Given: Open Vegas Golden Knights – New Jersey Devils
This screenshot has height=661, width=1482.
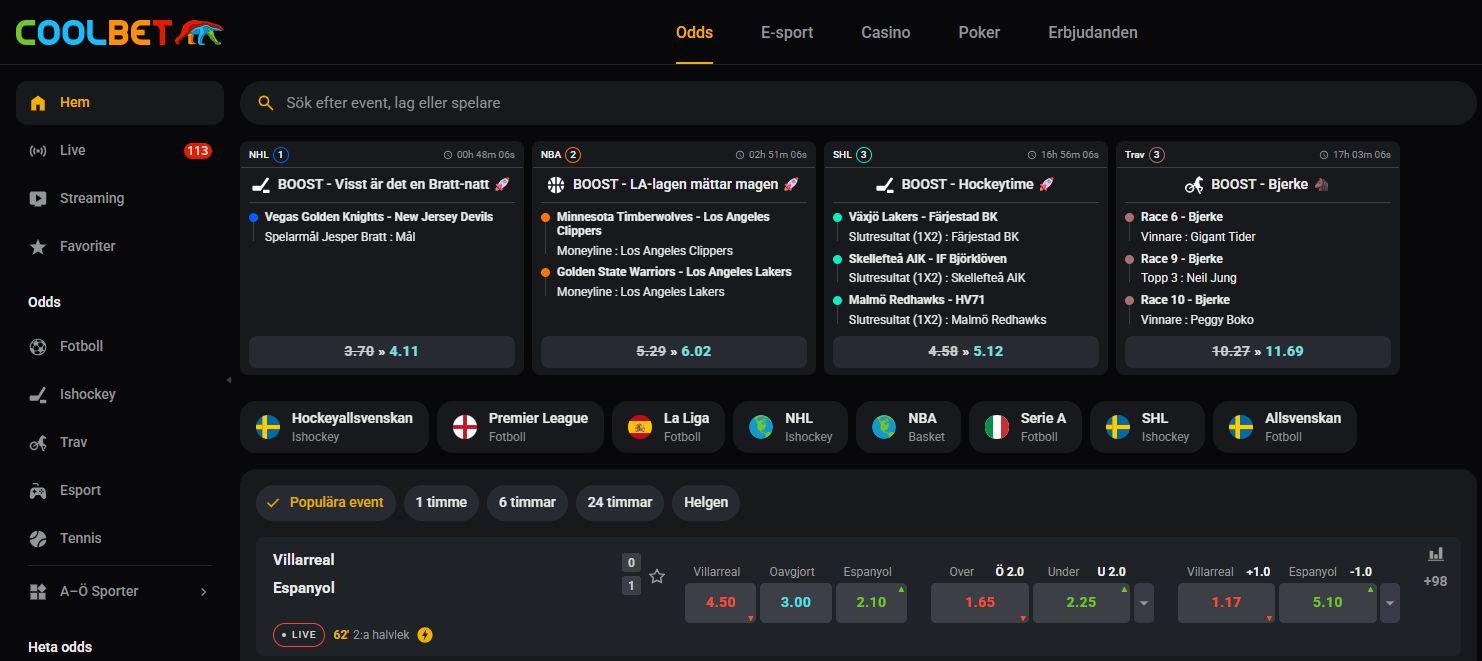Looking at the screenshot, I should tap(379, 217).
